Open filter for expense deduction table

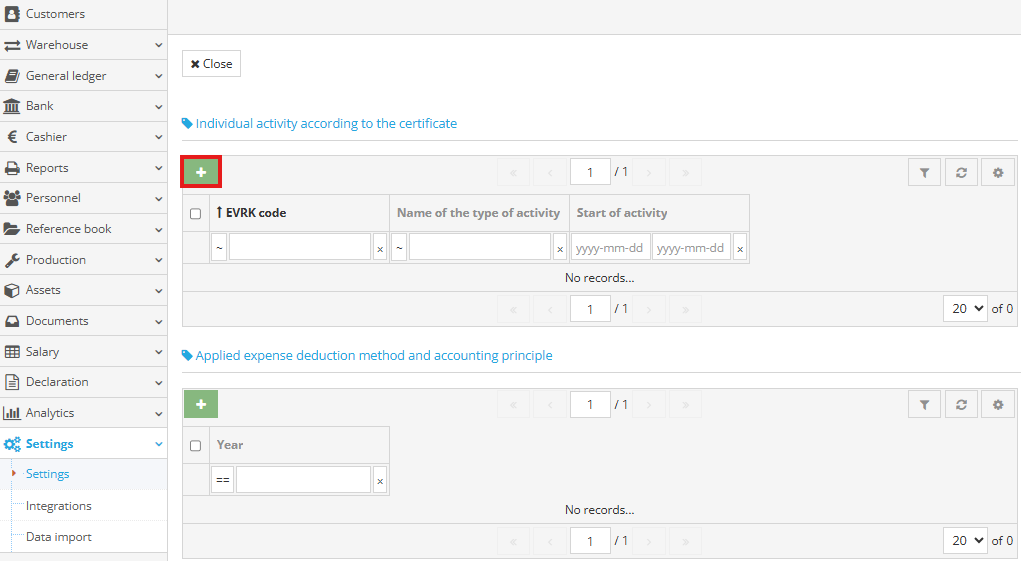click(x=924, y=404)
